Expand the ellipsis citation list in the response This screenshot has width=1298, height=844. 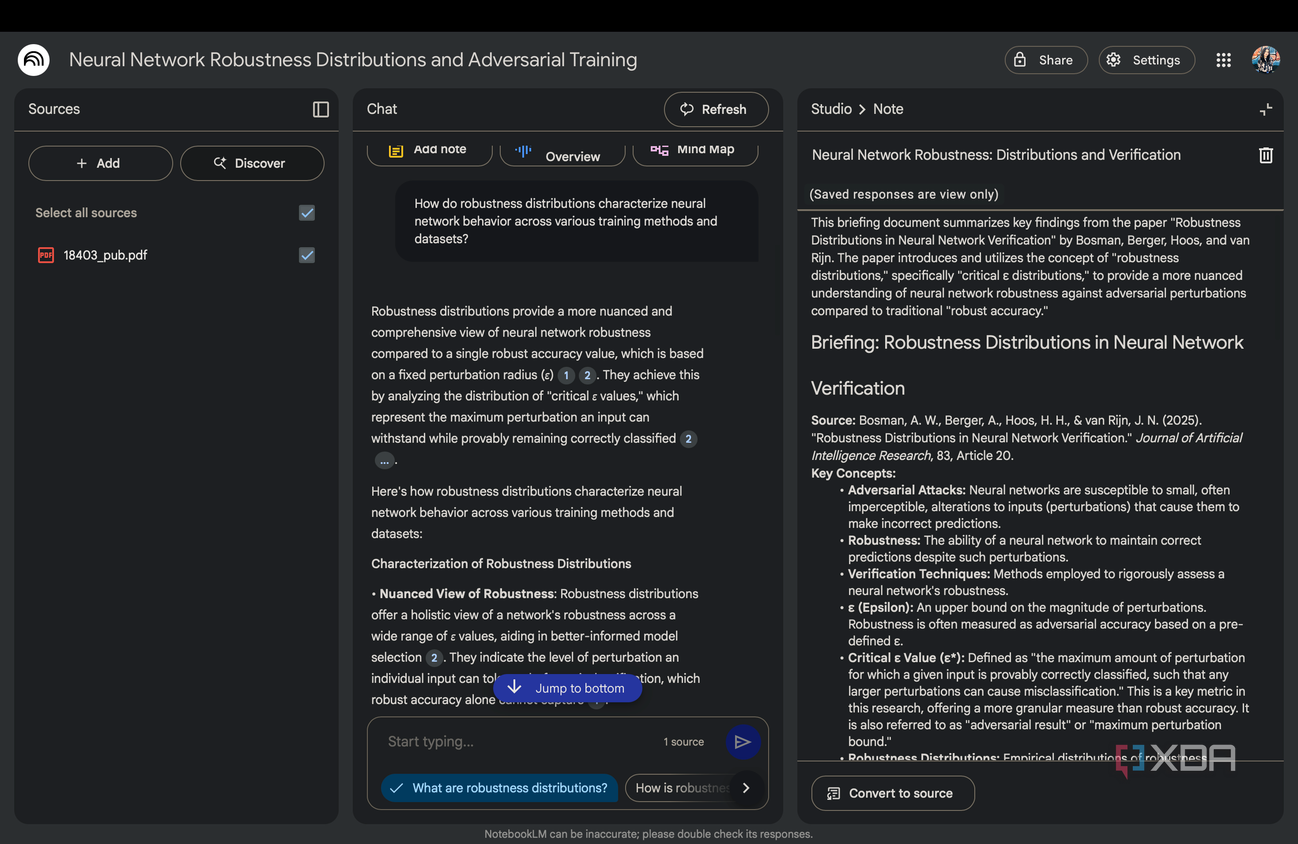point(384,460)
